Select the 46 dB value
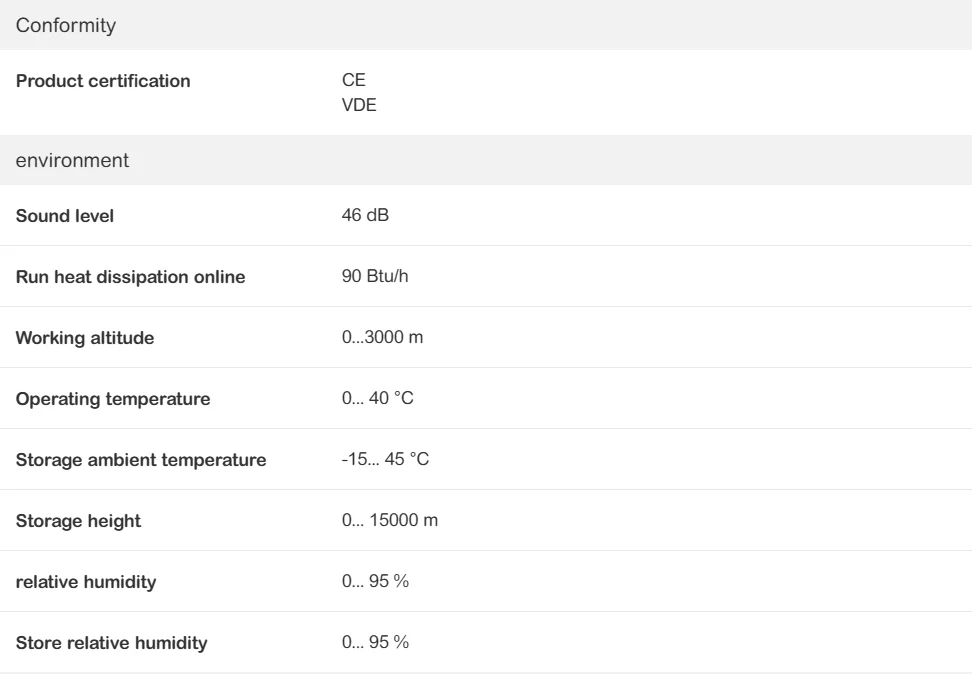 pos(365,215)
